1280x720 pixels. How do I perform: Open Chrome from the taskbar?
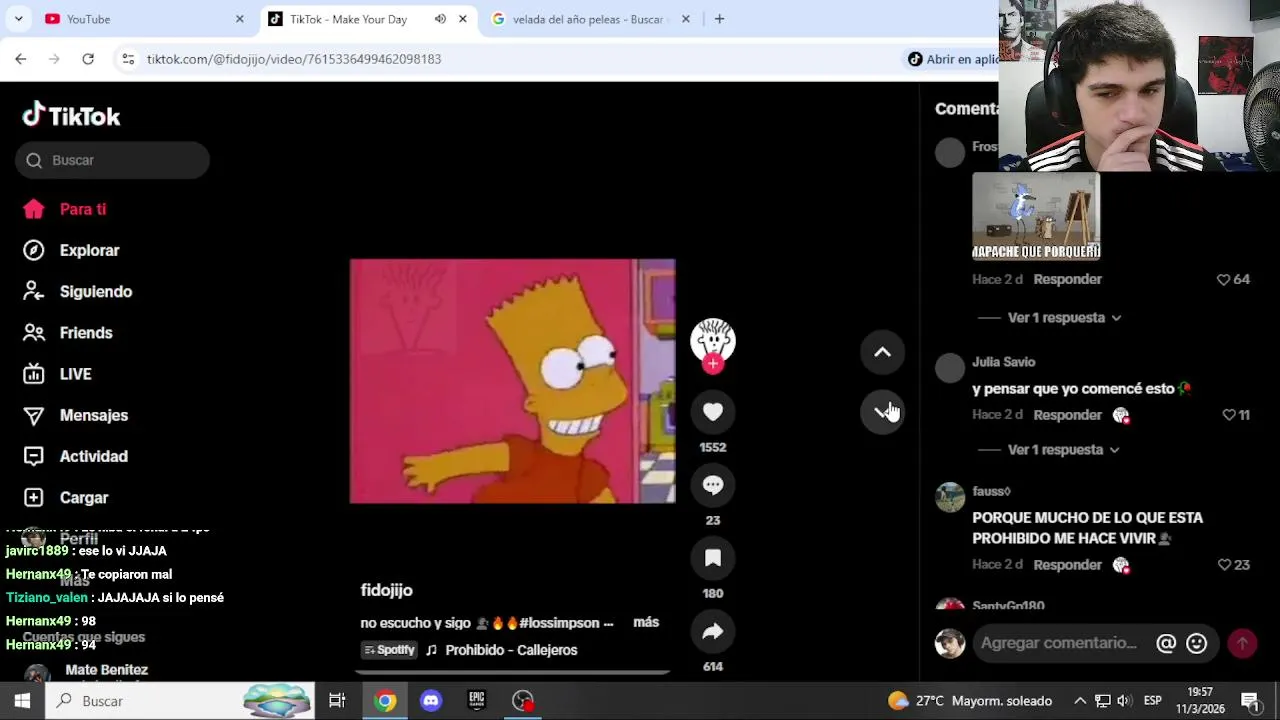click(x=385, y=701)
